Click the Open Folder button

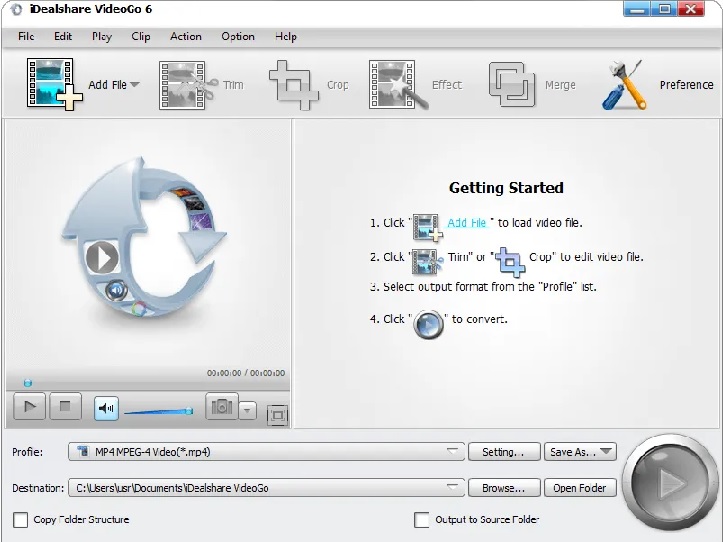(x=579, y=488)
